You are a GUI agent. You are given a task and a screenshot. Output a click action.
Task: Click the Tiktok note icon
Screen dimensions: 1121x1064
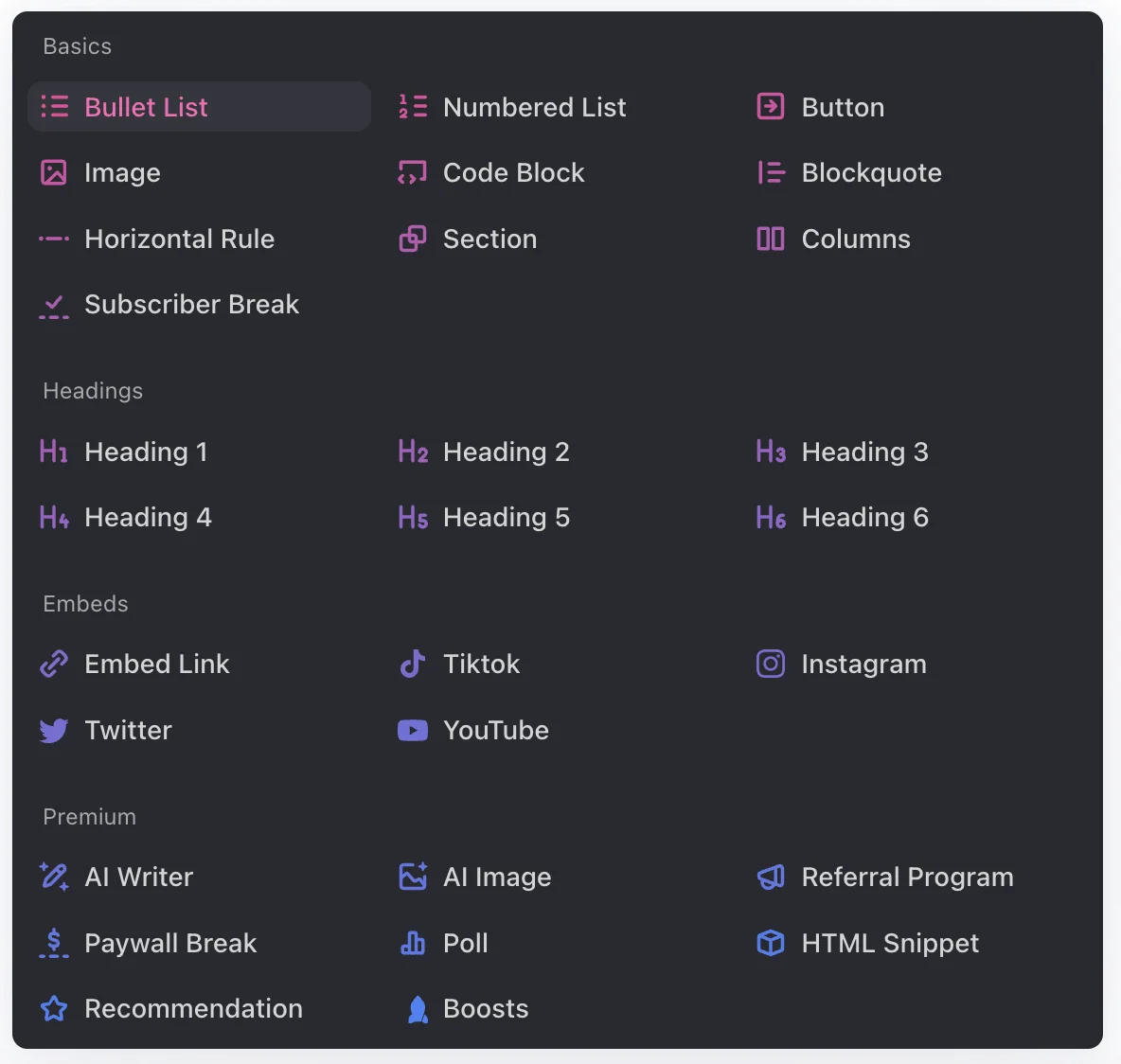413,664
